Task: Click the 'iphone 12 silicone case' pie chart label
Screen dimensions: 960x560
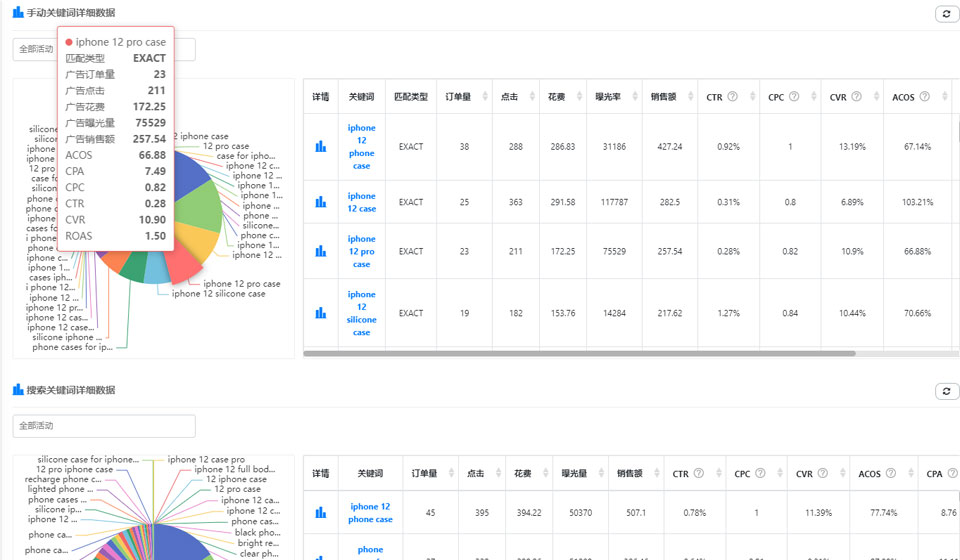Action: [x=219, y=294]
